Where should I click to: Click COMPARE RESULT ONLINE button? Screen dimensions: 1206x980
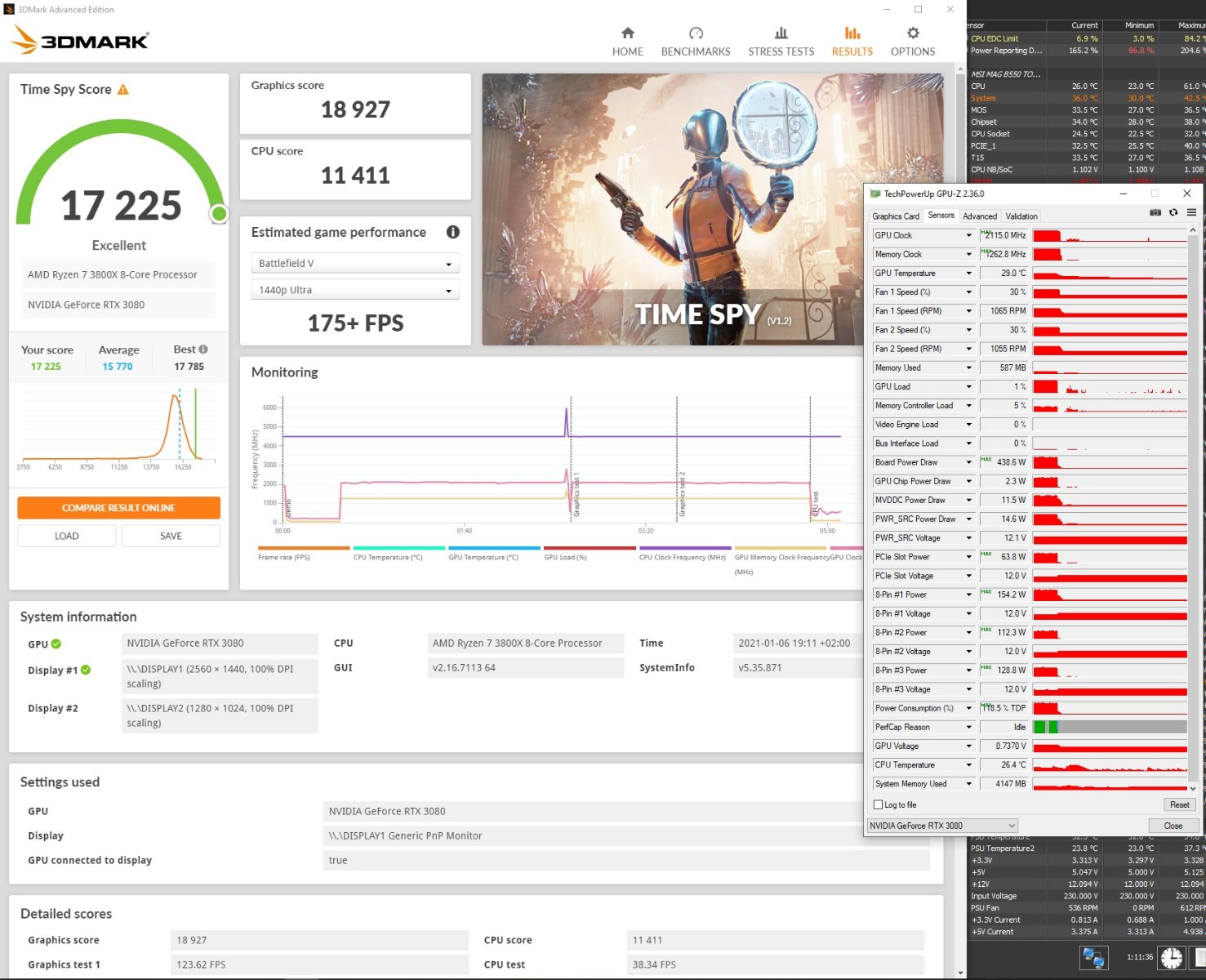[118, 508]
